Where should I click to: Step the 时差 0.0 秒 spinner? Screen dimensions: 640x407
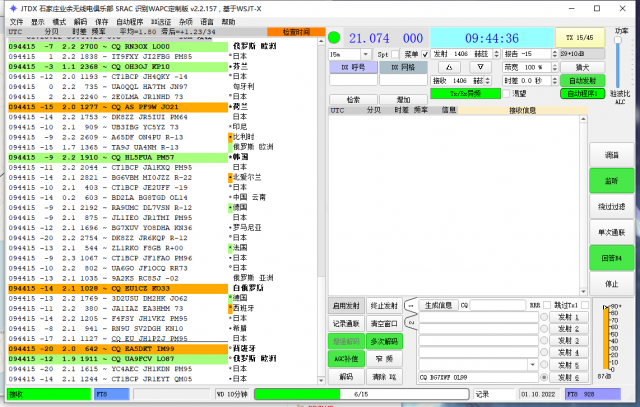(x=554, y=81)
